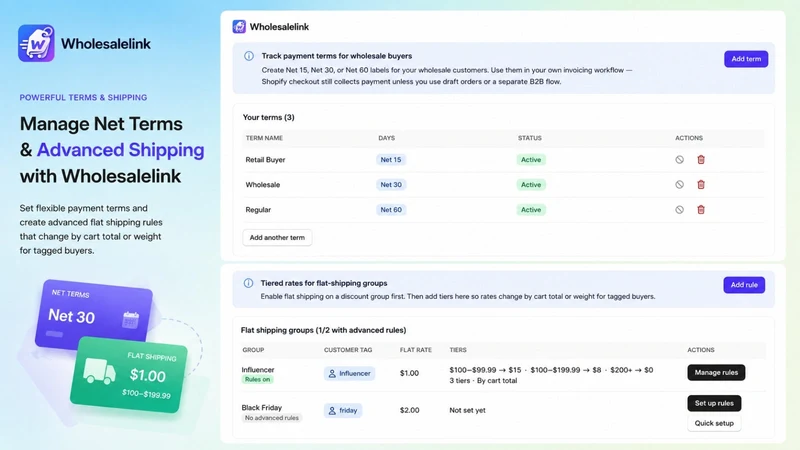Image resolution: width=800 pixels, height=450 pixels.
Task: Disable the Wholesale term
Action: pyautogui.click(x=679, y=185)
